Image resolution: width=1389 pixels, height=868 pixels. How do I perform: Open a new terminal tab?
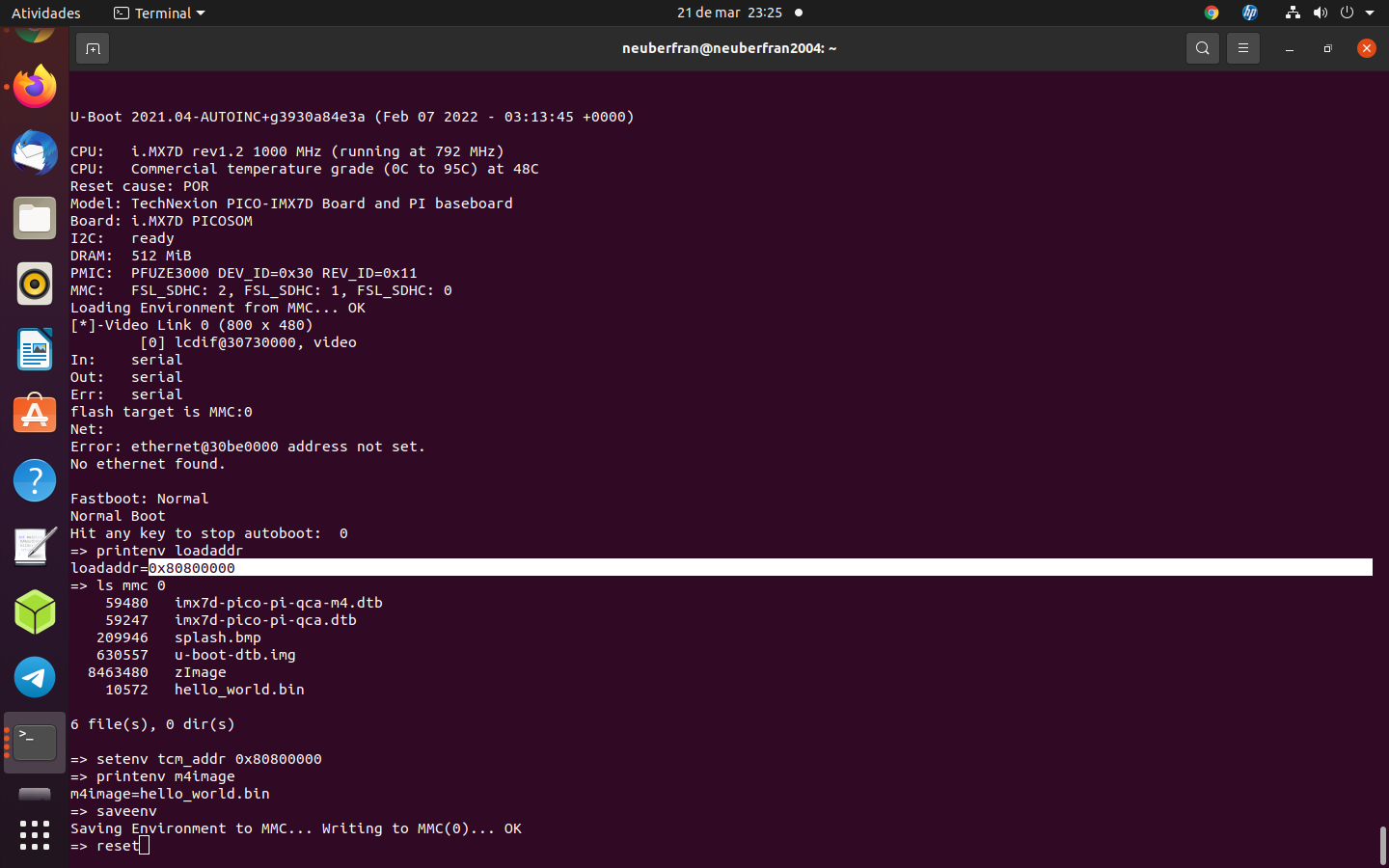(93, 48)
